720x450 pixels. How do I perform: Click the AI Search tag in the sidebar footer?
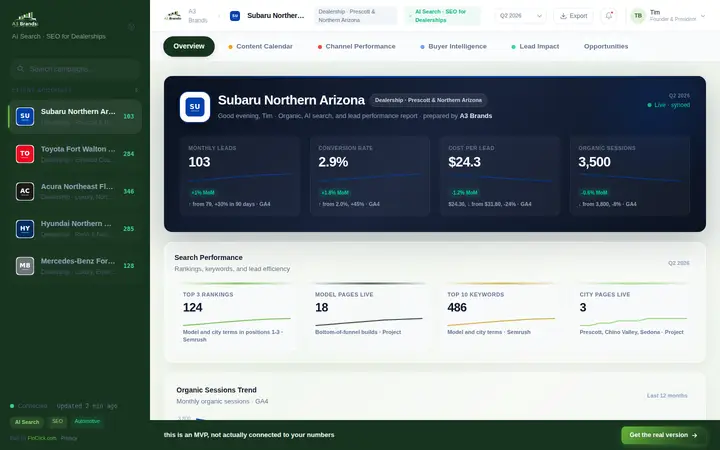27,422
